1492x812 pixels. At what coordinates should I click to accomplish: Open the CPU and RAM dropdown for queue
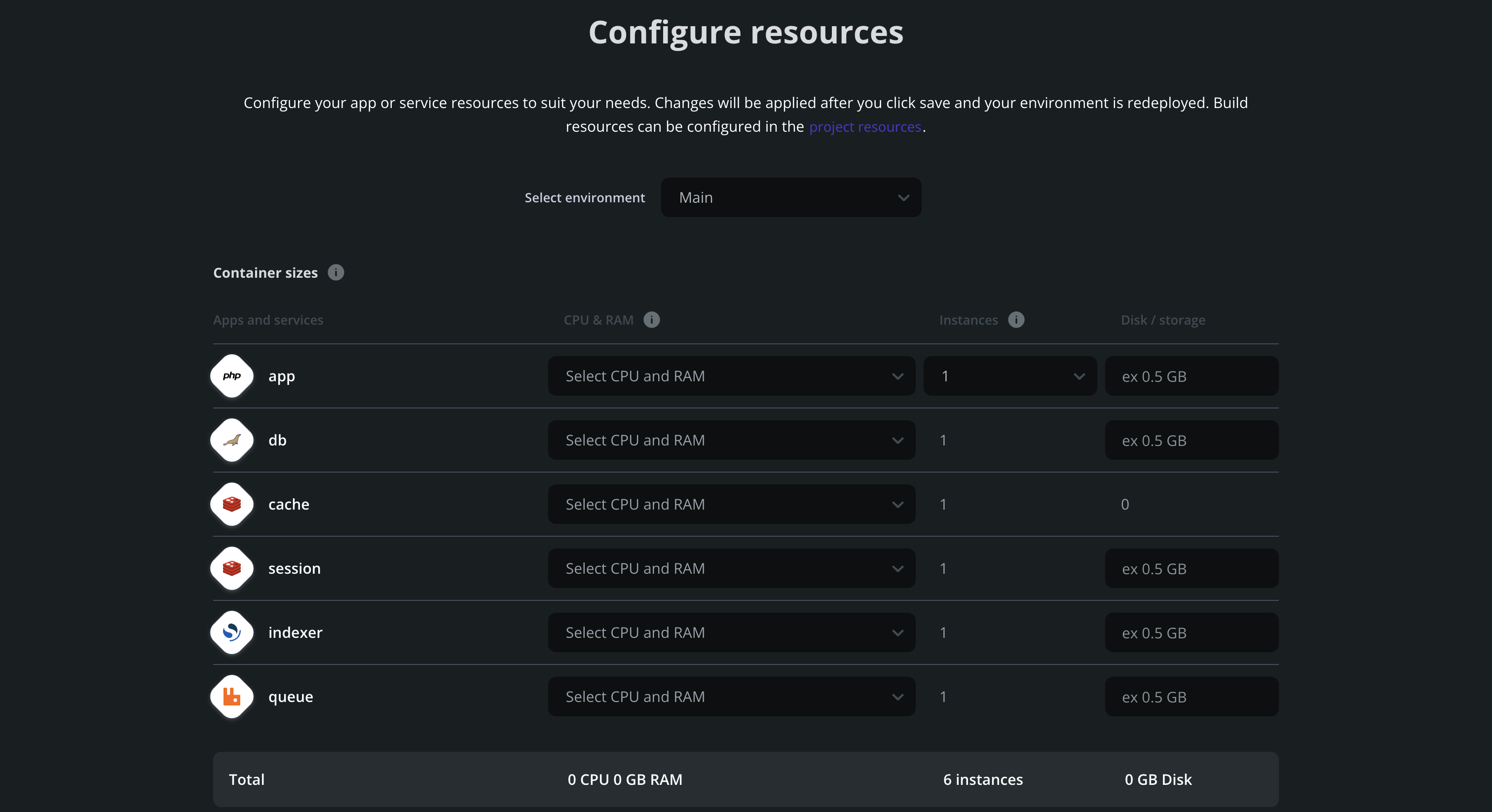coord(732,697)
